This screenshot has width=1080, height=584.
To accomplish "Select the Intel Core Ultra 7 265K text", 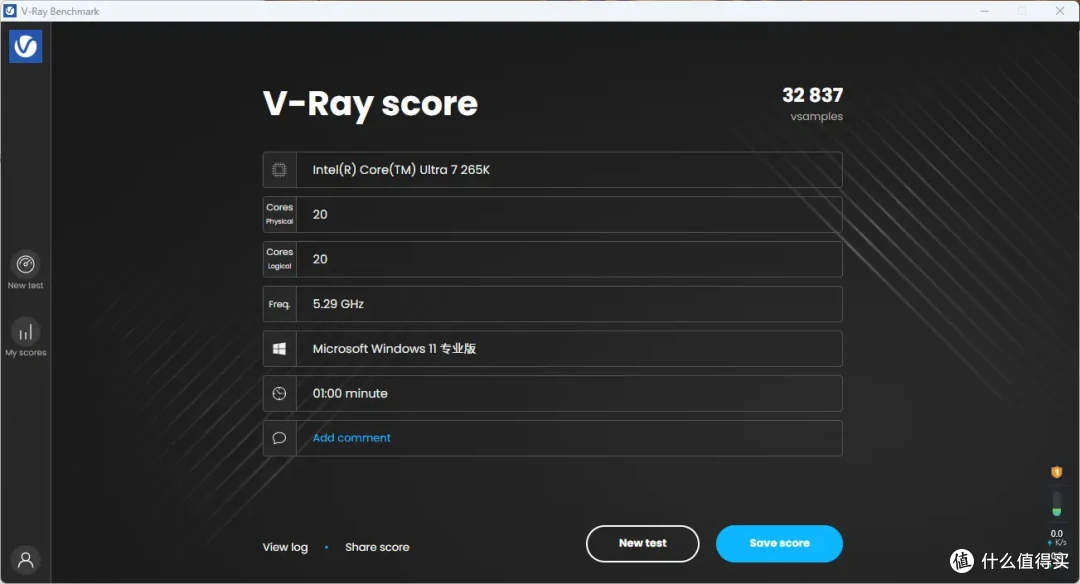I will click(401, 170).
